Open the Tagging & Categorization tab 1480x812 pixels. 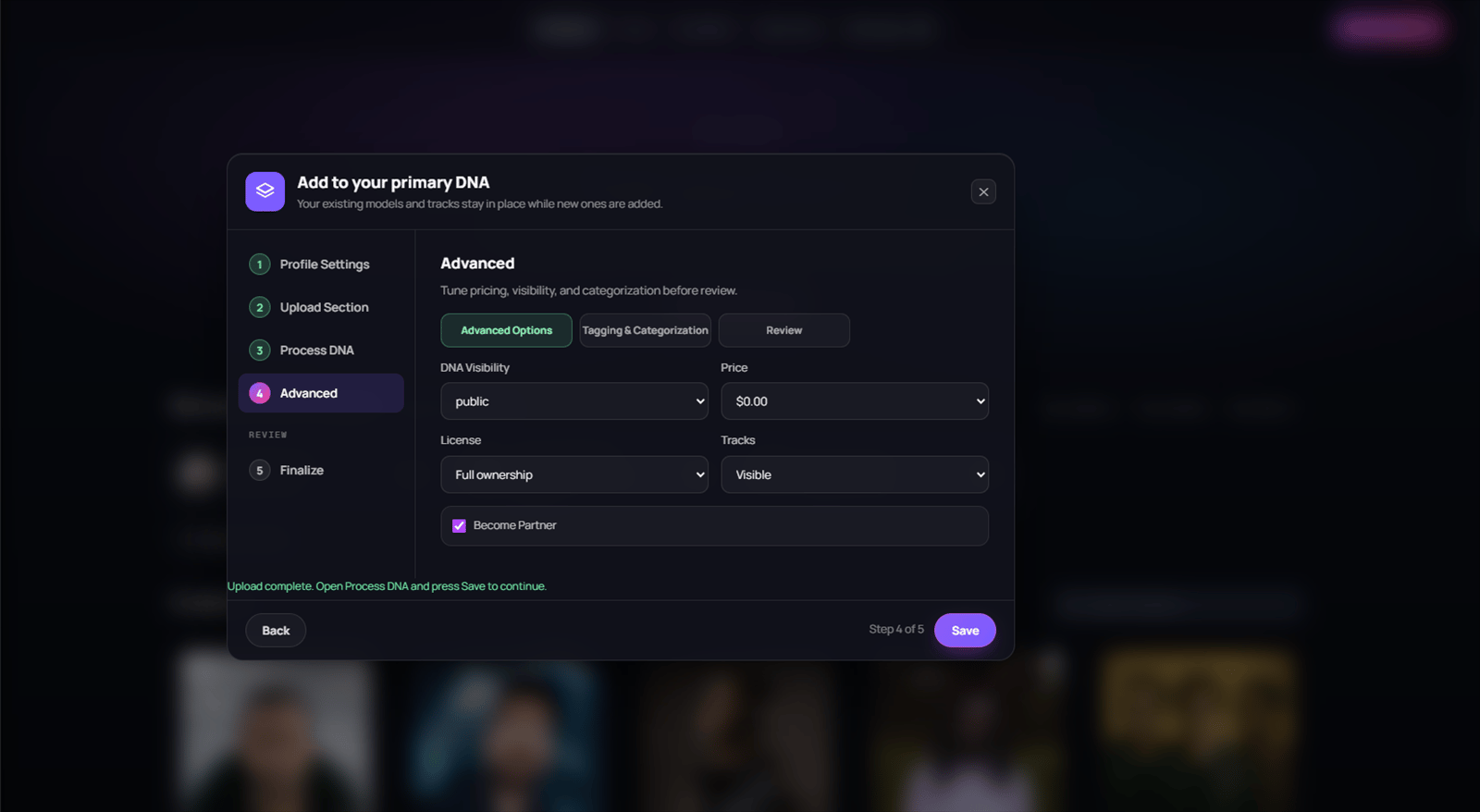tap(645, 330)
